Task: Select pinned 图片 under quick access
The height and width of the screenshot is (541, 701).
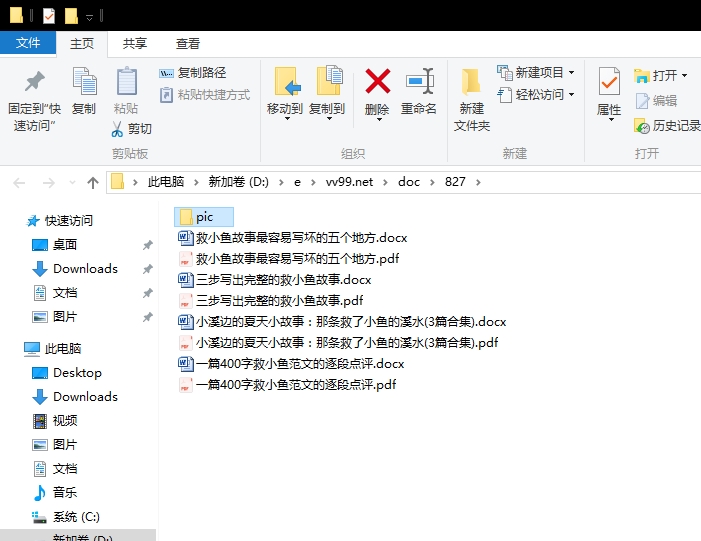Action: [x=65, y=317]
